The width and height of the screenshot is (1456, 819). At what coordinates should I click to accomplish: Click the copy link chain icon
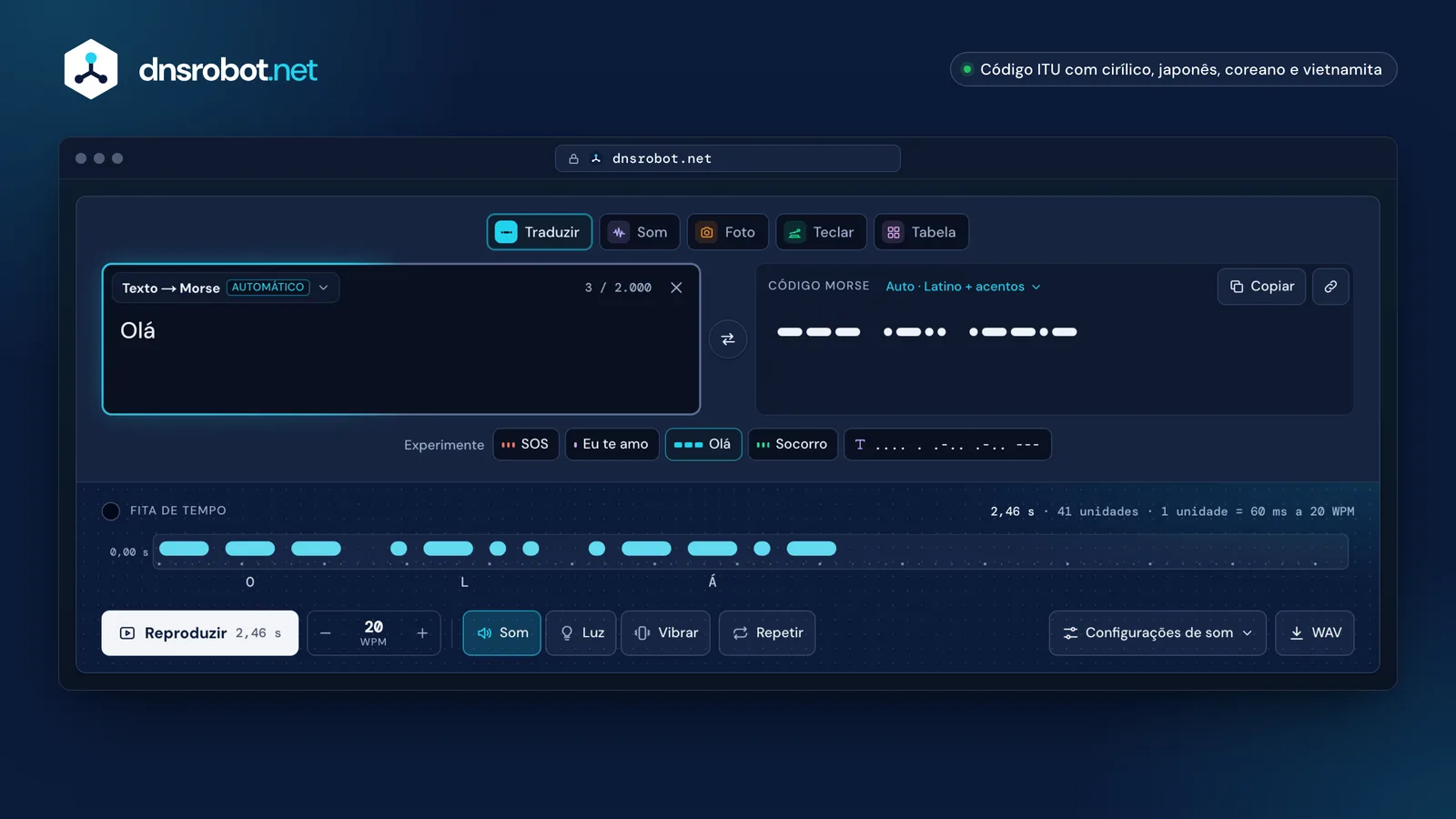click(x=1330, y=287)
